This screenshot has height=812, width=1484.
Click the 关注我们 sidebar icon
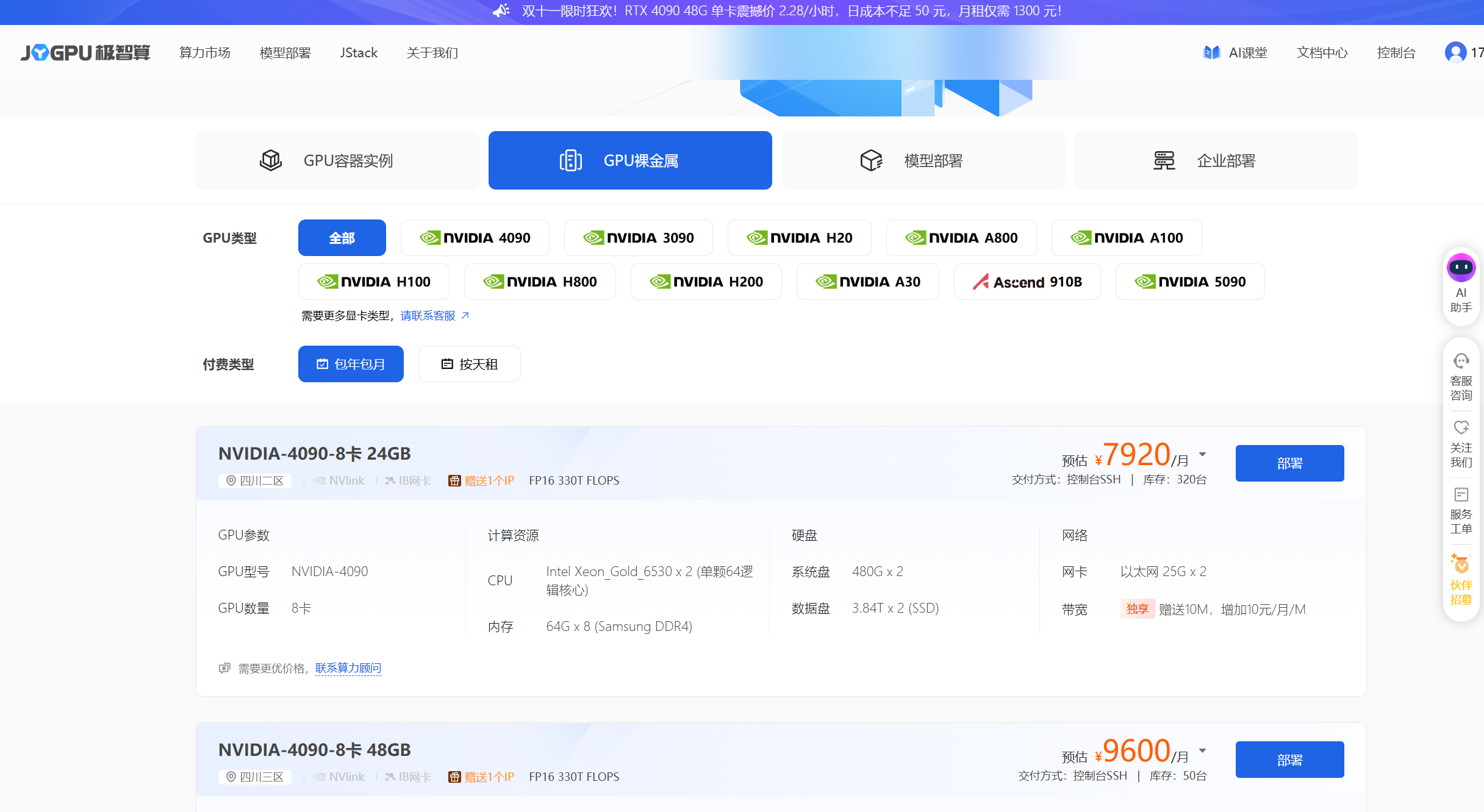click(x=1461, y=442)
